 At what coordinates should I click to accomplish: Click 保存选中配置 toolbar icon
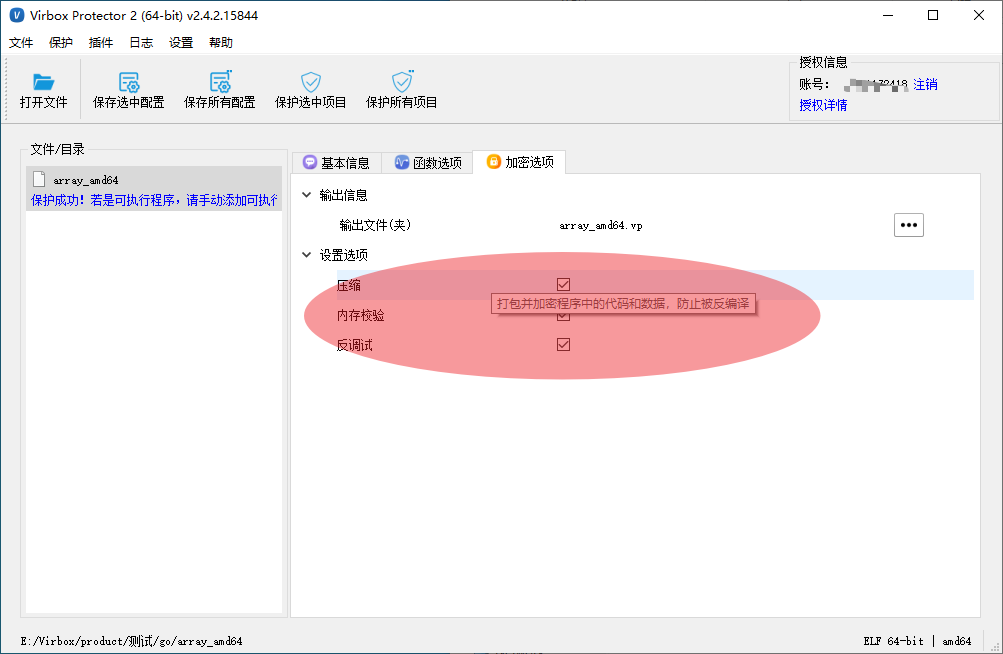(129, 82)
